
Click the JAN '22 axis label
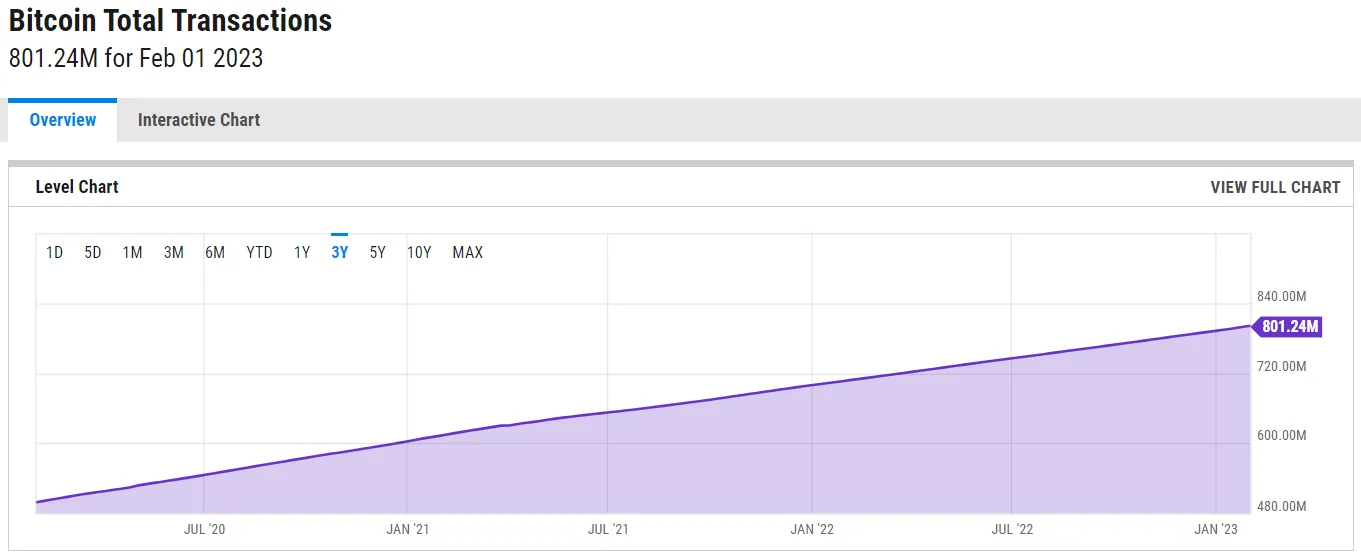[x=812, y=529]
